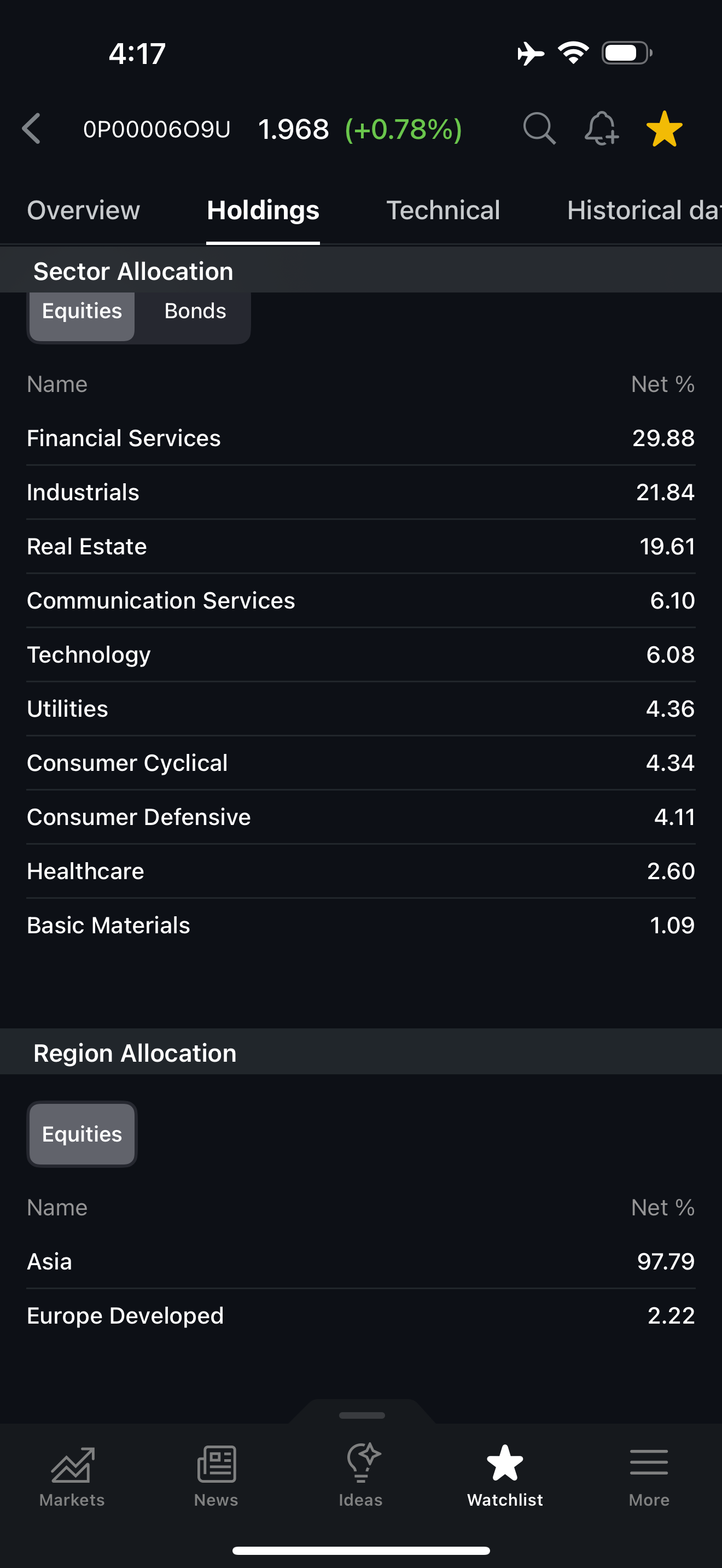Tap the back arrow icon
722x1568 pixels.
31,128
